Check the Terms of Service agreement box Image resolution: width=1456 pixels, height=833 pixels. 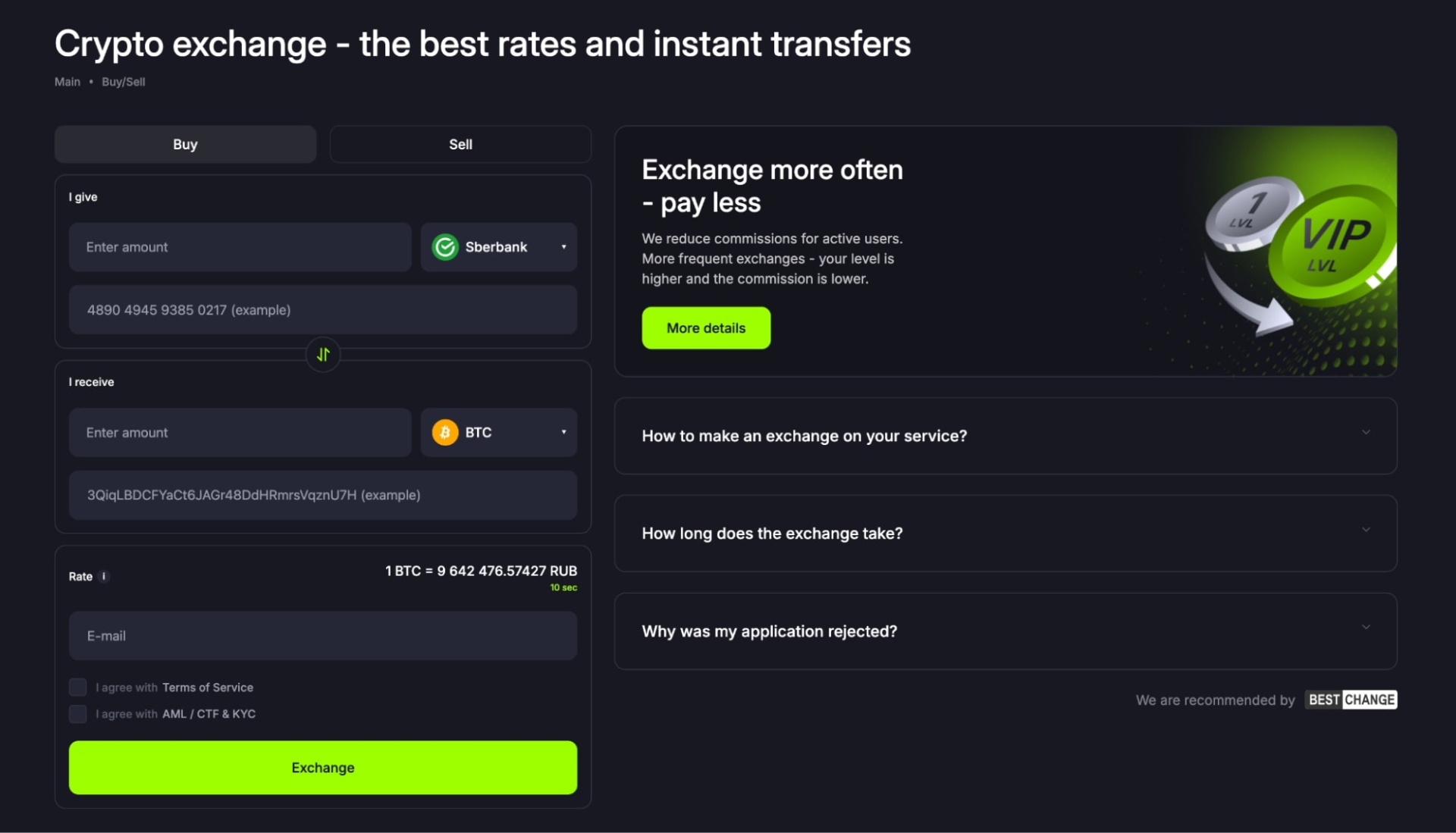click(x=78, y=687)
